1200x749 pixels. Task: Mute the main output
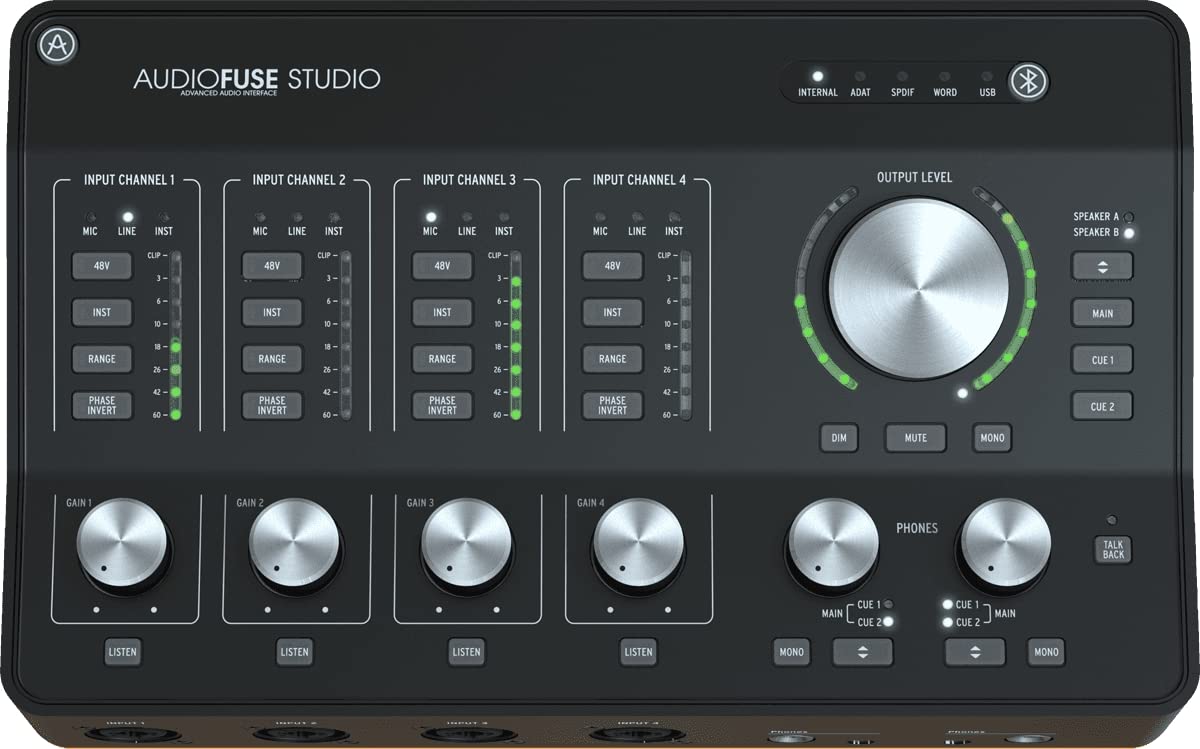[x=915, y=438]
